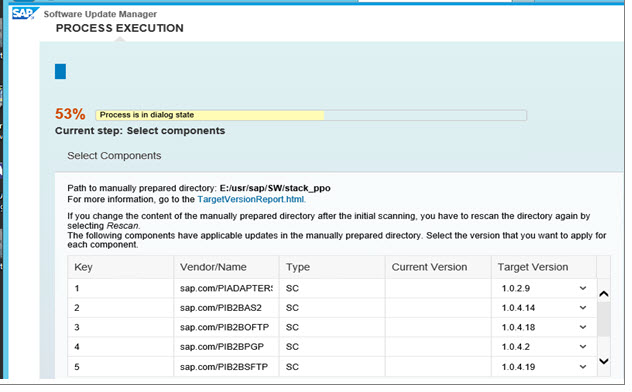This screenshot has width=632, height=392.
Task: Click the Key cell with value 3
Action: (x=121, y=327)
